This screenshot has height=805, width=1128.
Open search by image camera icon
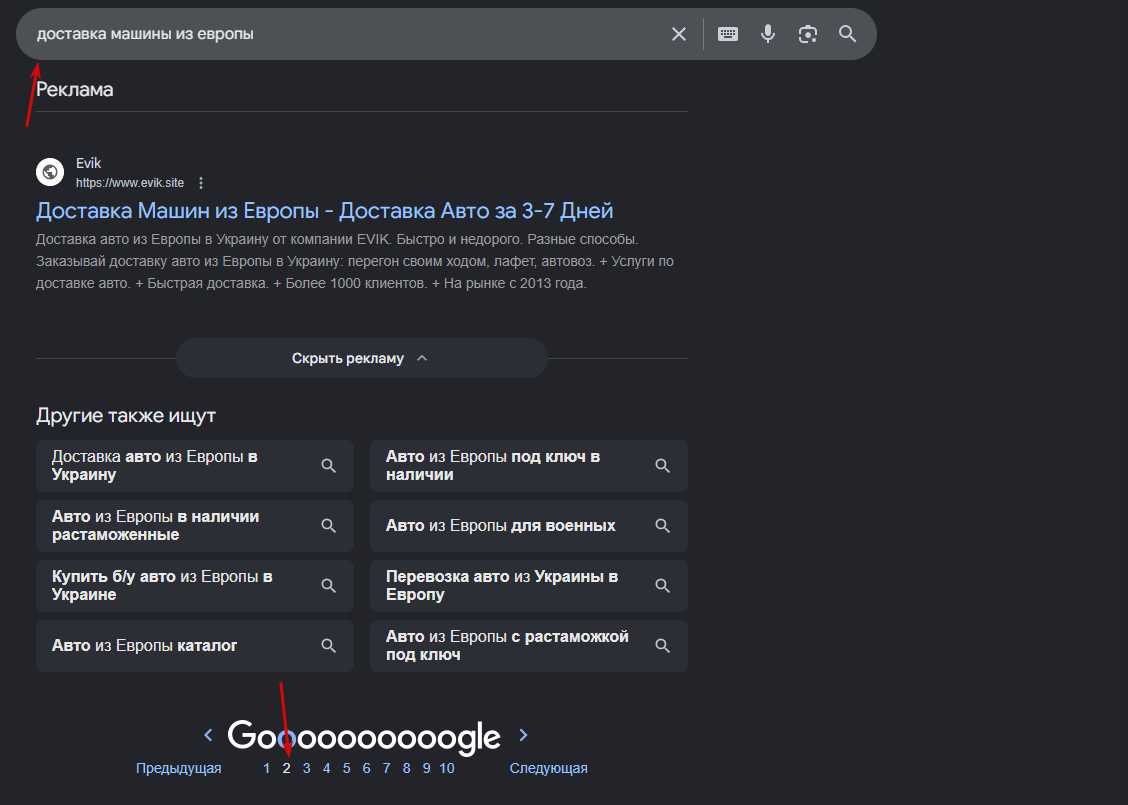(x=807, y=34)
